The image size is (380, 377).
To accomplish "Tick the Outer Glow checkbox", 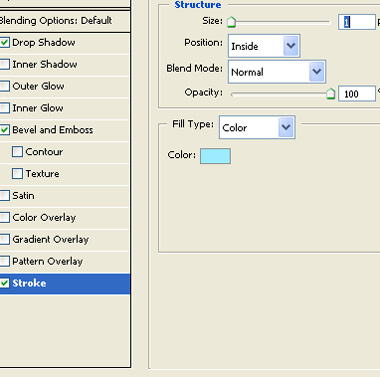I will (4, 86).
